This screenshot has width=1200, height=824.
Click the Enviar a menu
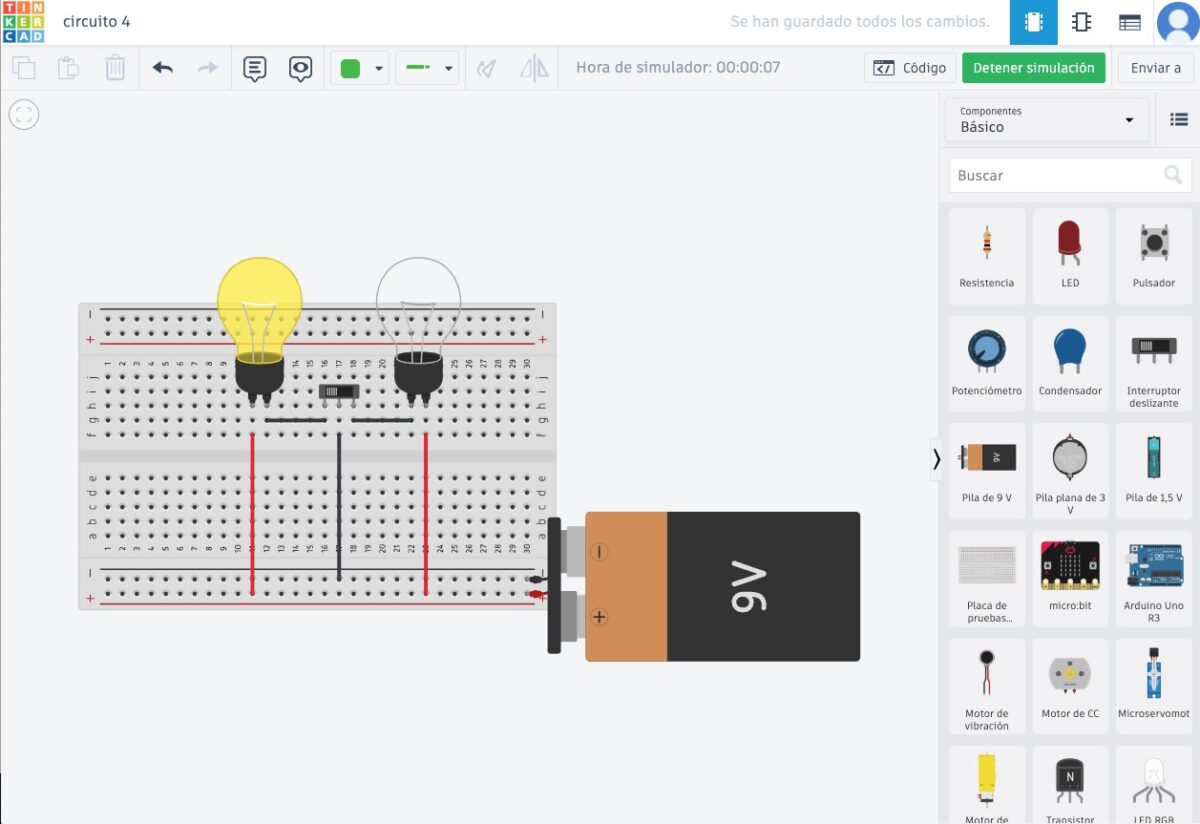[1155, 68]
